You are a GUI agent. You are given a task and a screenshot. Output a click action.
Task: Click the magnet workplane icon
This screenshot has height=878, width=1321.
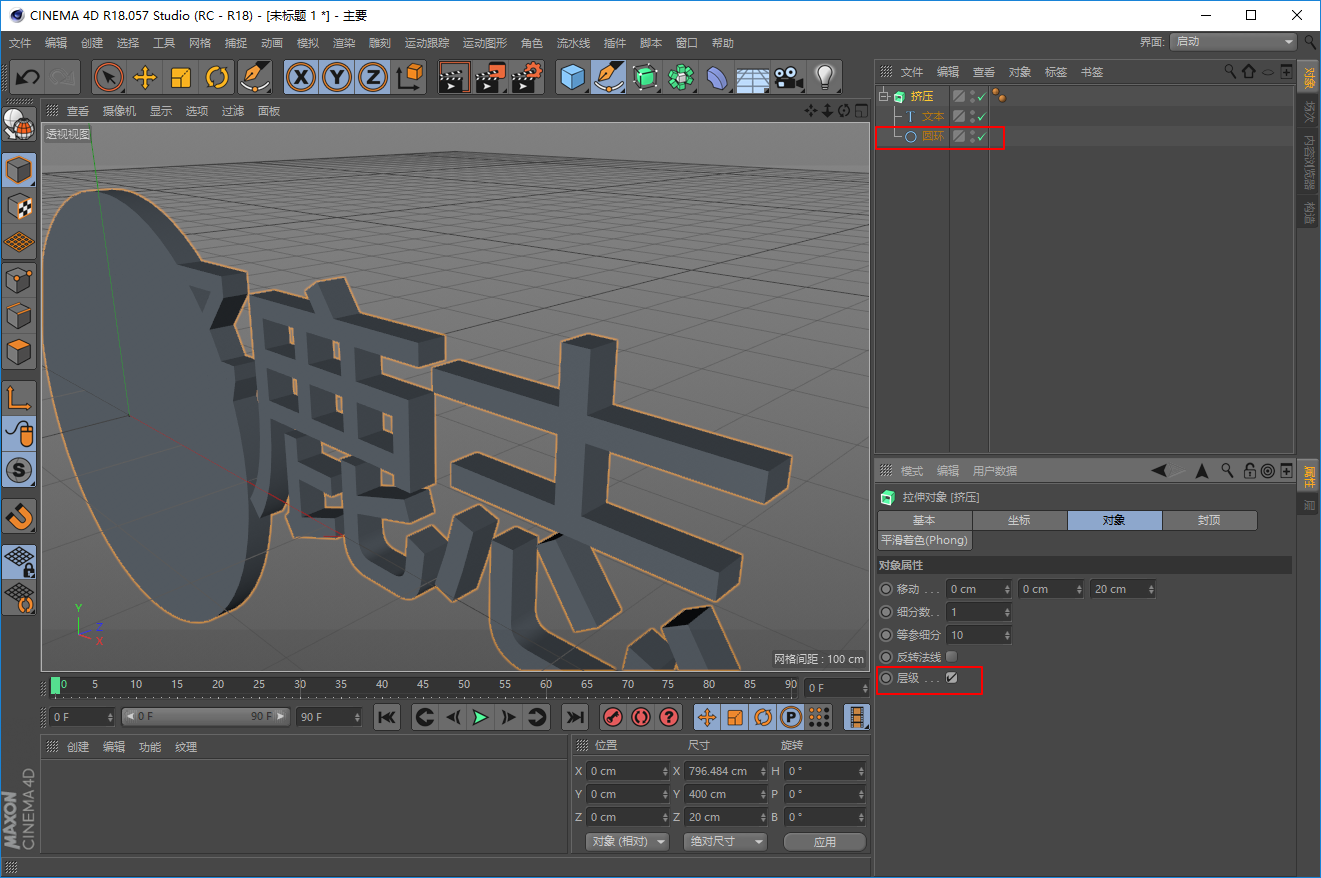pos(19,516)
